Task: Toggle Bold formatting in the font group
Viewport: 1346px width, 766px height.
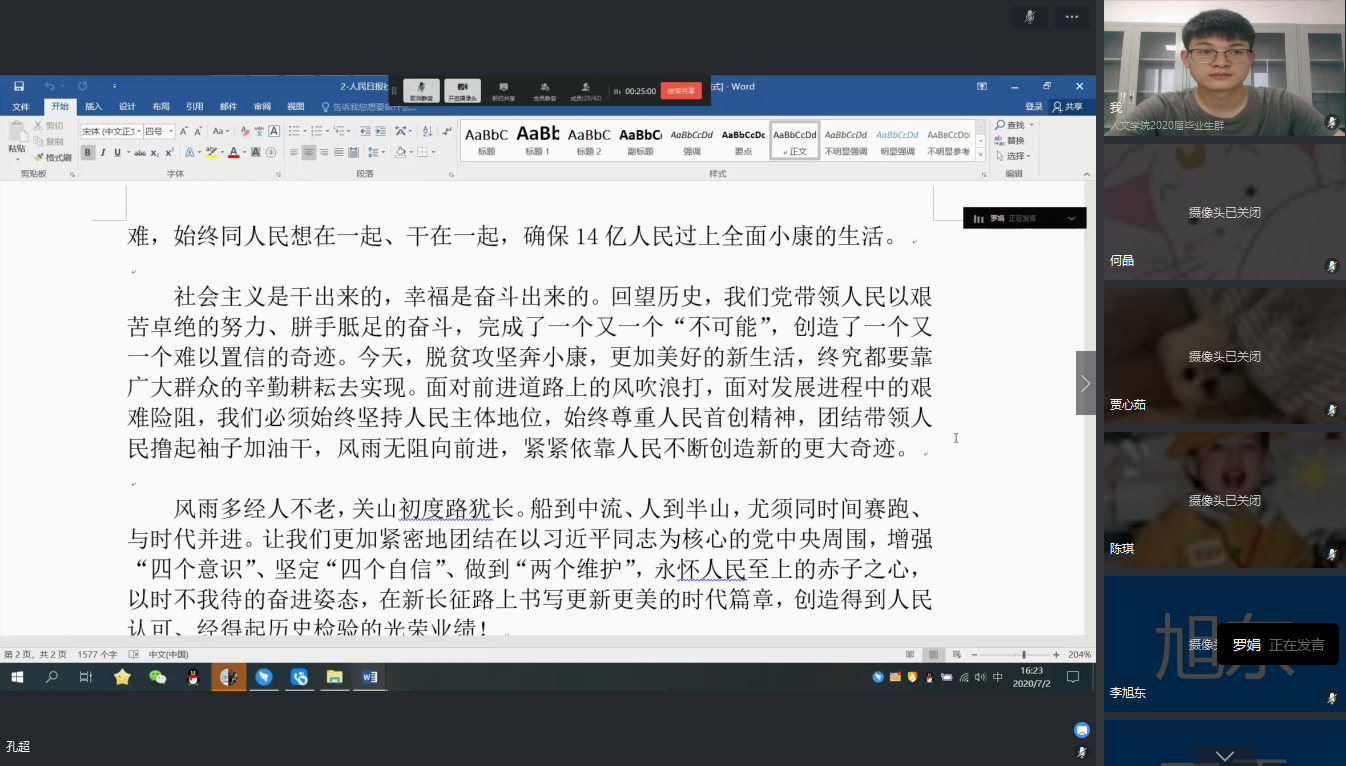Action: (x=88, y=153)
